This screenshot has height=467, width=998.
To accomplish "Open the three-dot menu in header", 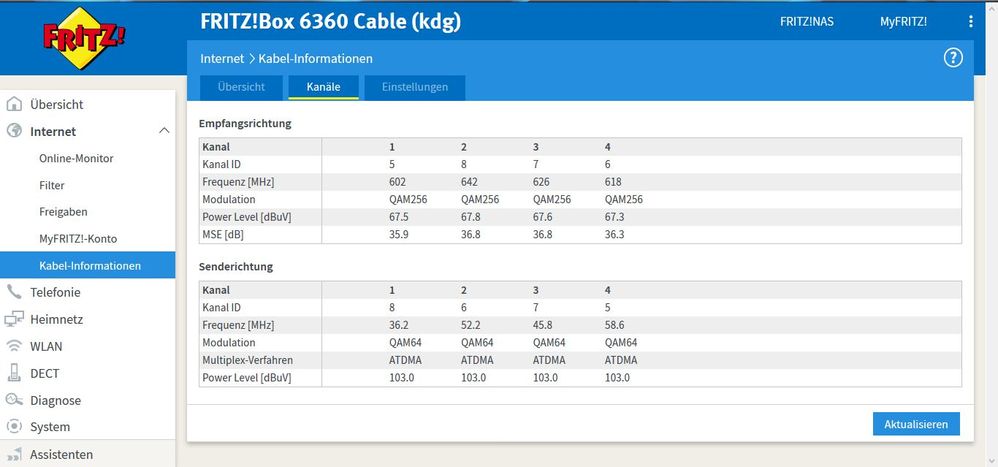I will [971, 22].
